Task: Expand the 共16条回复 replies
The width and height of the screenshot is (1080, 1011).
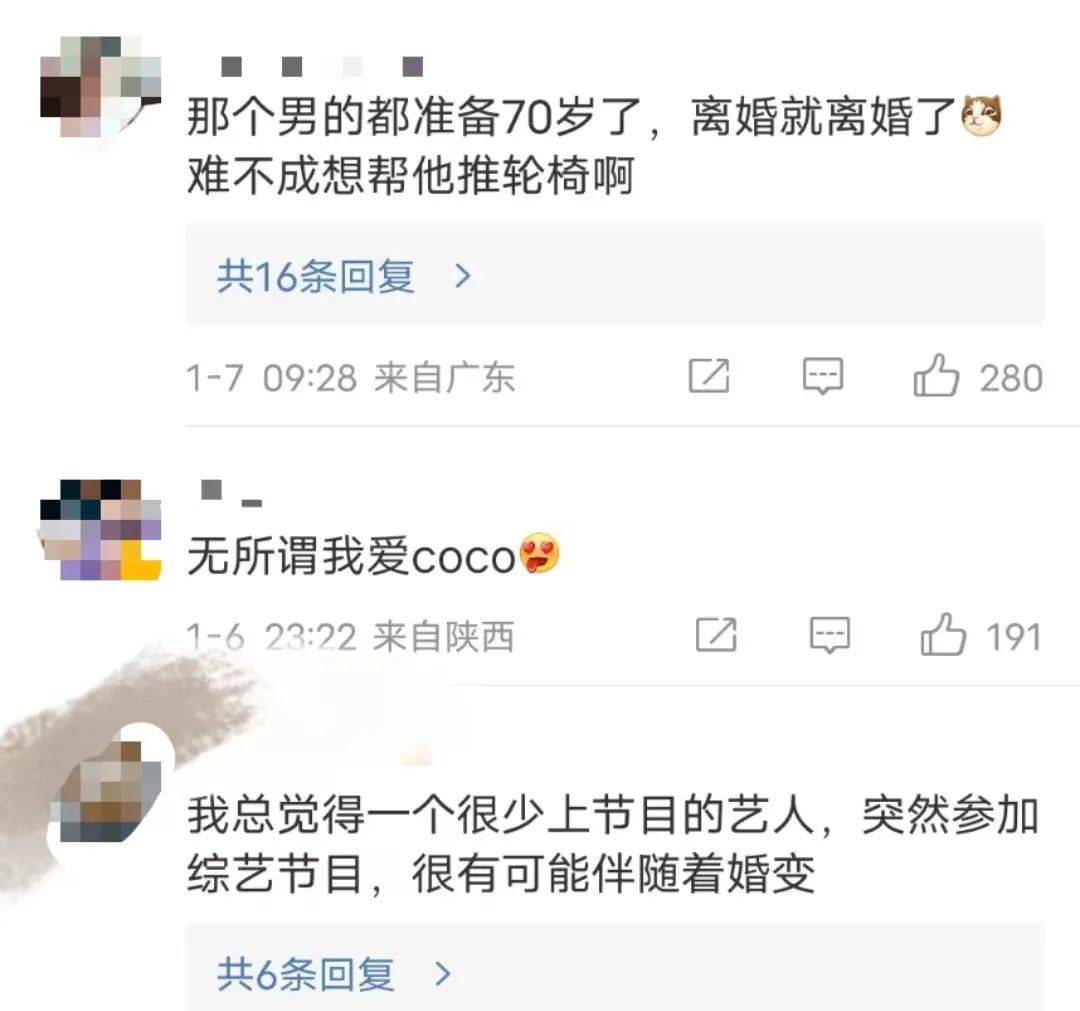Action: (614, 275)
